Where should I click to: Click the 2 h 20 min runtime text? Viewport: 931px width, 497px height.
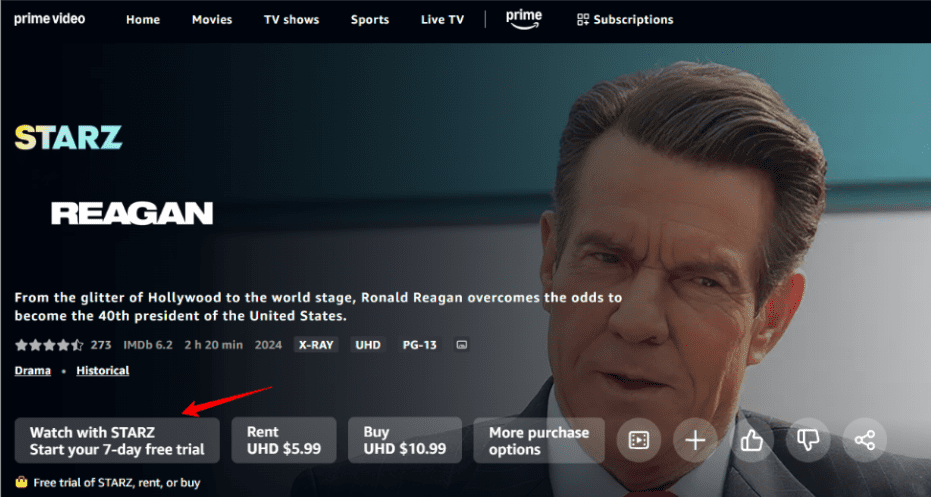tap(213, 345)
